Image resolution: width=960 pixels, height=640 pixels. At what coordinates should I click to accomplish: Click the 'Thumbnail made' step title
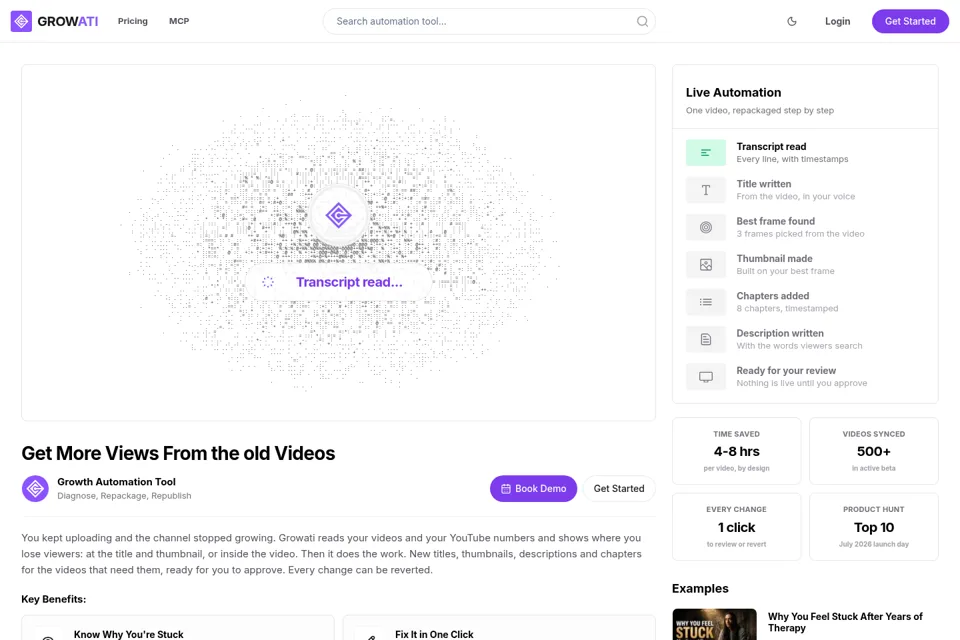click(774, 258)
